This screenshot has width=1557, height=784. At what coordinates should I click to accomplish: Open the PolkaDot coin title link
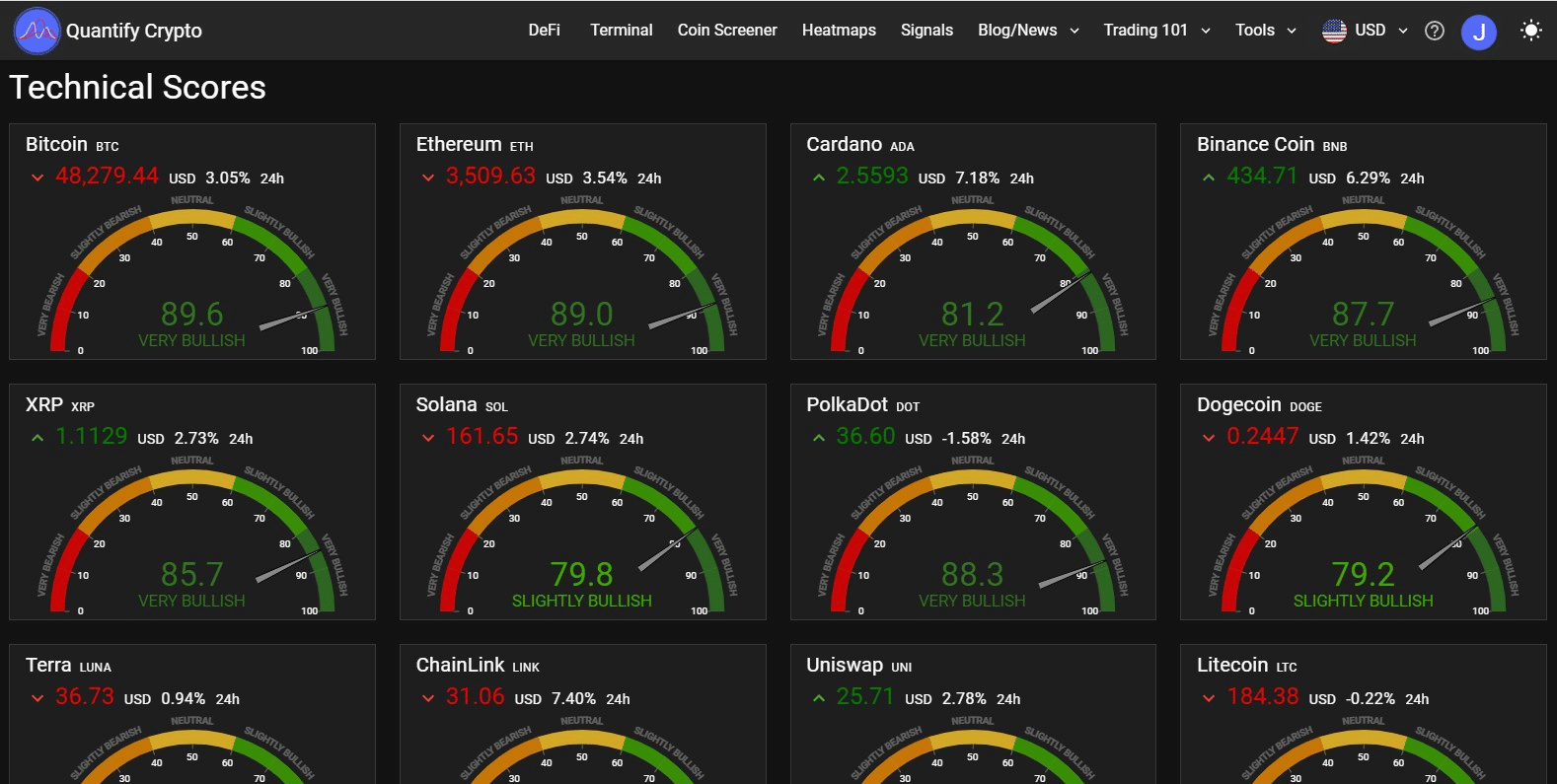point(863,405)
